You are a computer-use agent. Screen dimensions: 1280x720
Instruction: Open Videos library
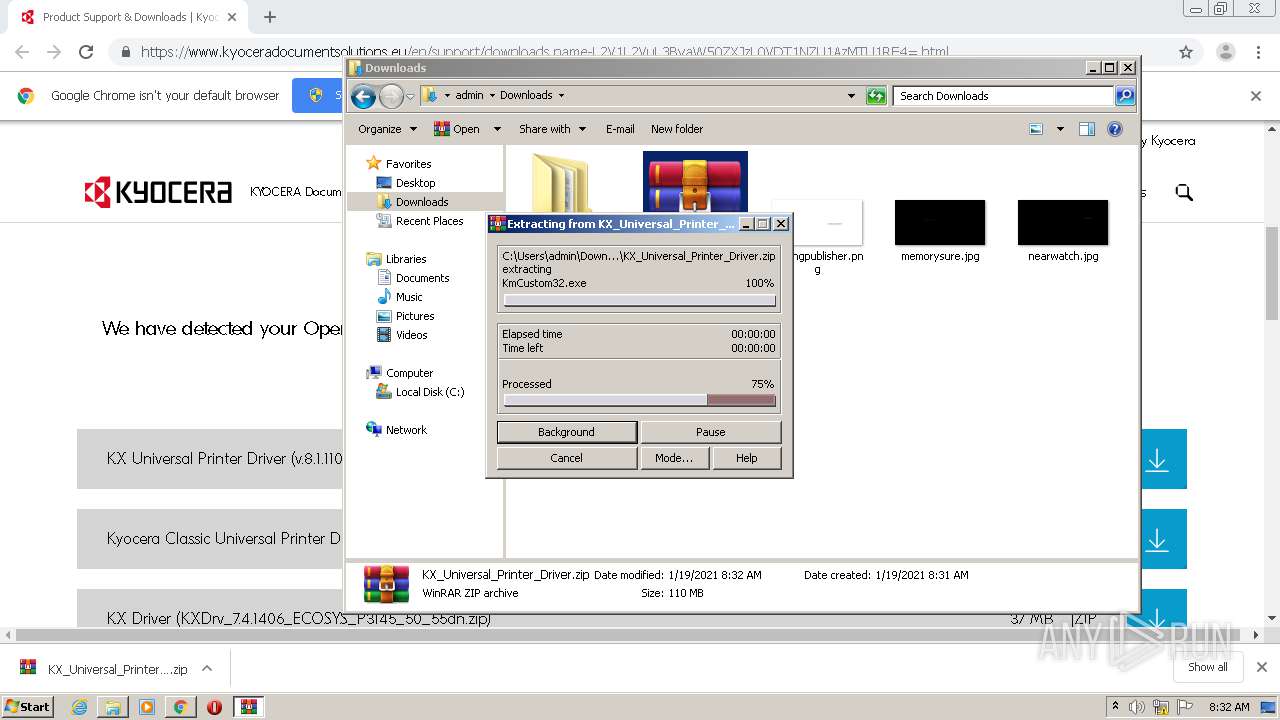[x=411, y=335]
